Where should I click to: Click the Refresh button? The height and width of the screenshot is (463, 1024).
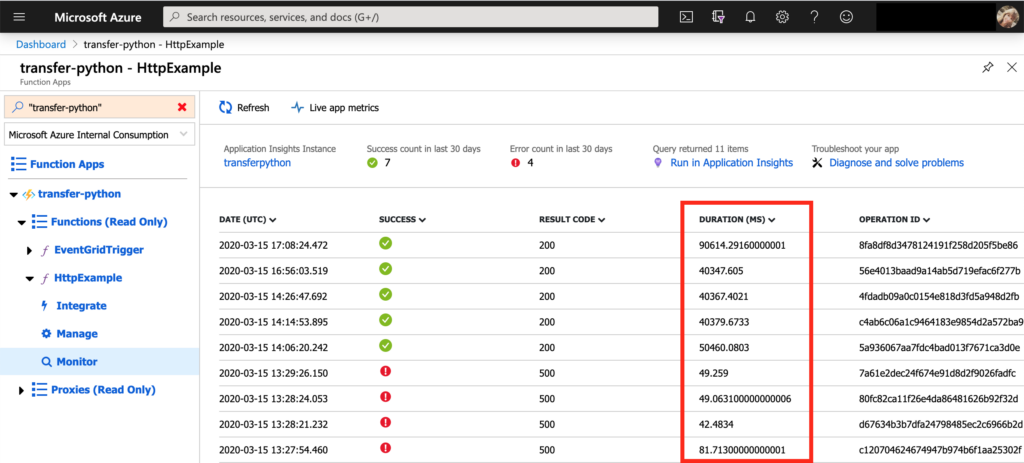point(244,108)
